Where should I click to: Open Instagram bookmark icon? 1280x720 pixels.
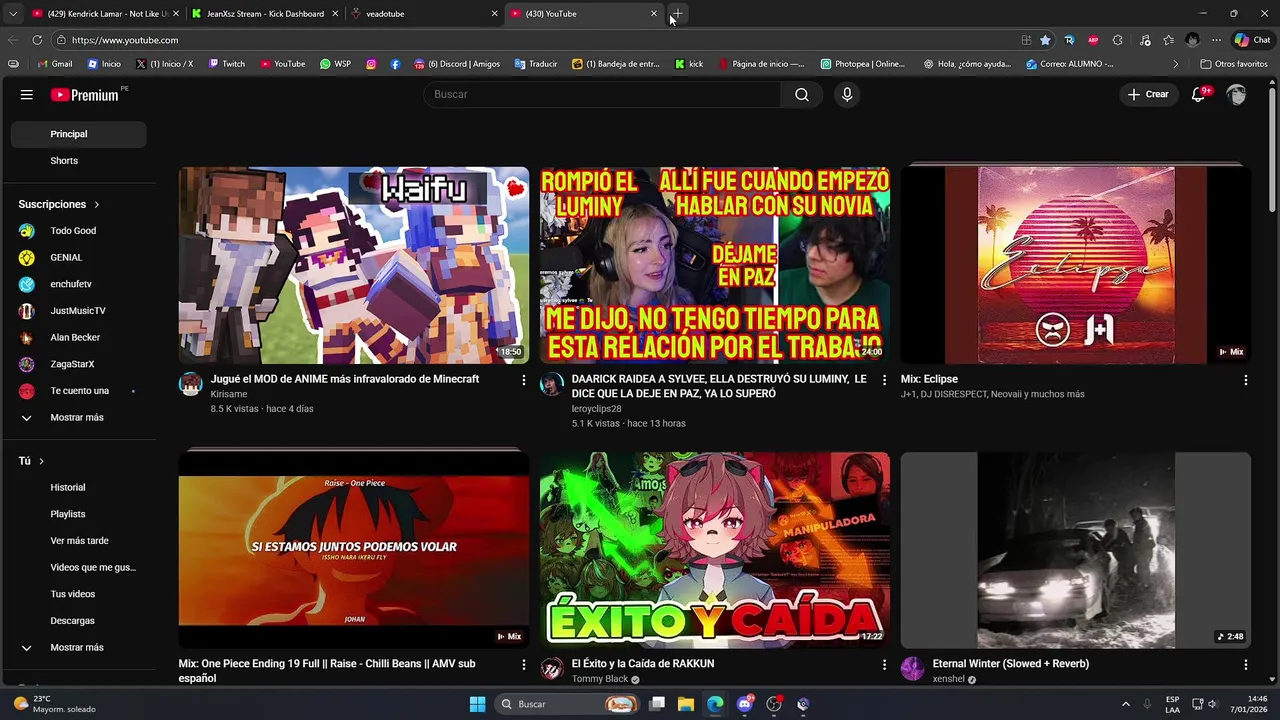coord(371,64)
